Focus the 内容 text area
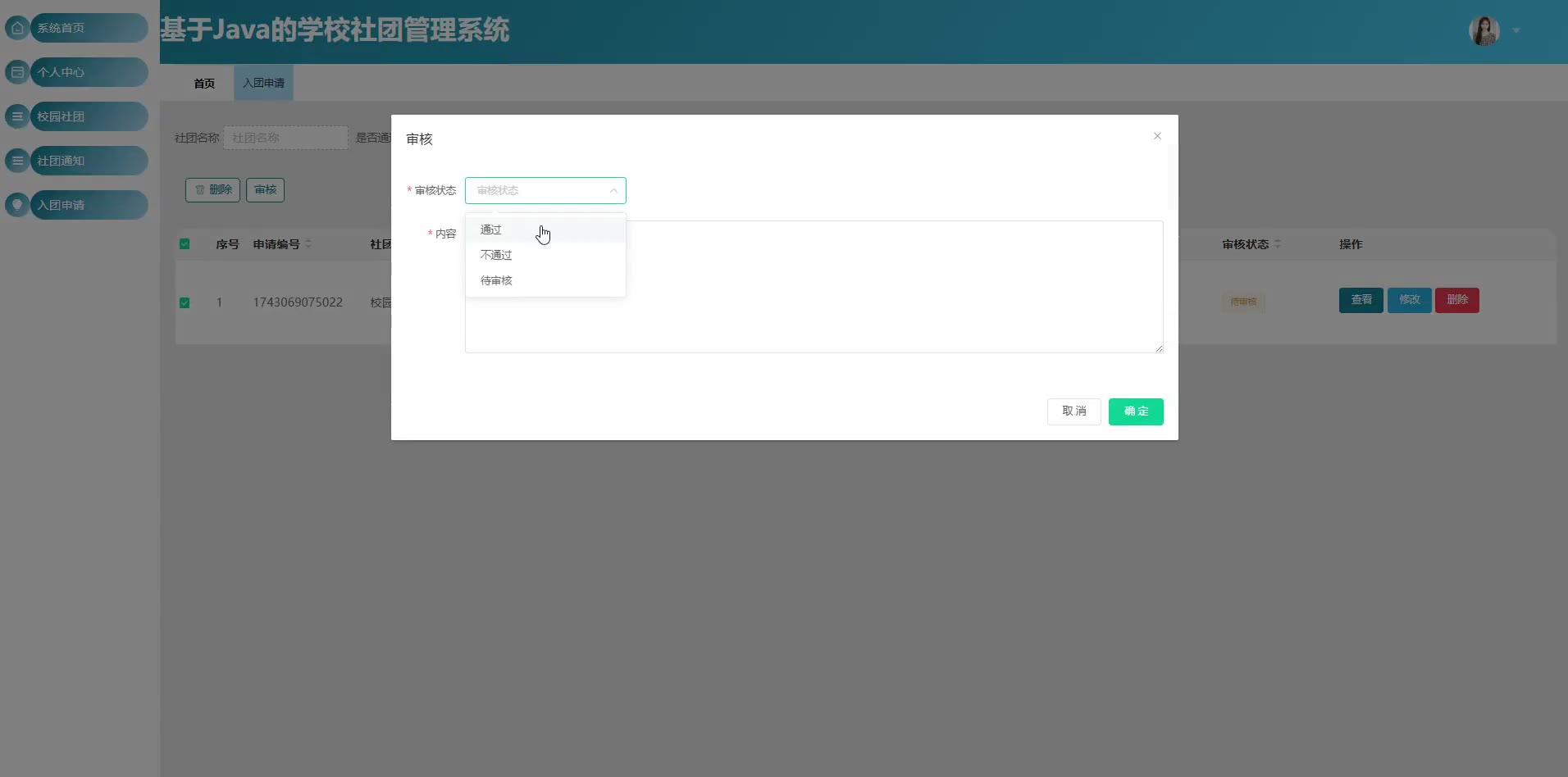Viewport: 1568px width, 777px height. click(814, 287)
